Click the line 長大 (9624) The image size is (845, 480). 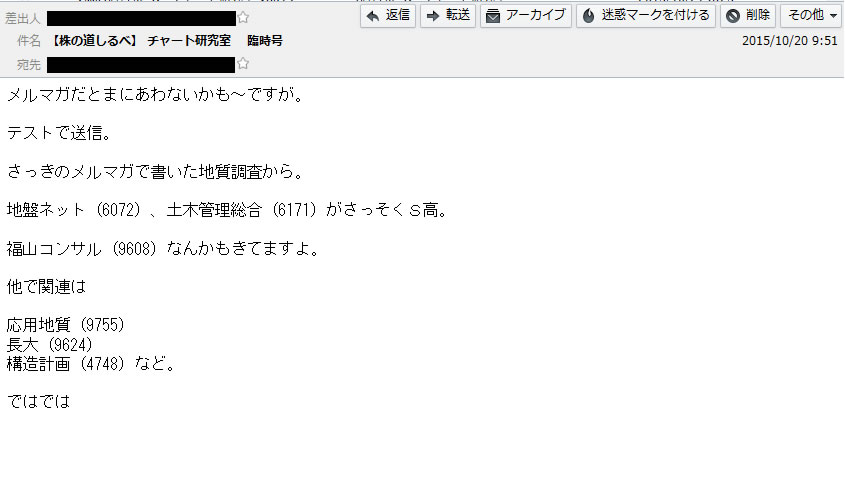pos(50,345)
